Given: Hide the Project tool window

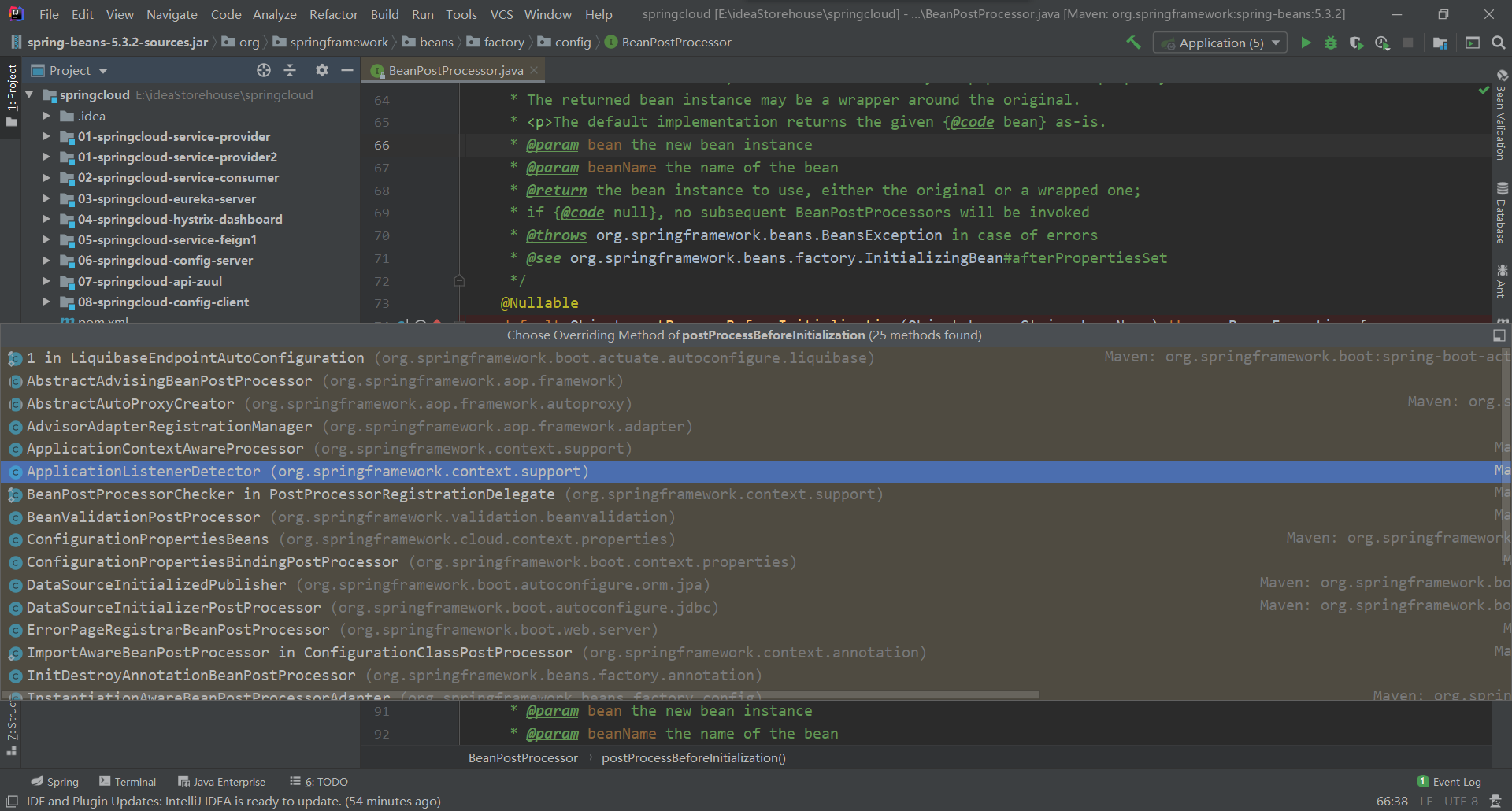Looking at the screenshot, I should 346,70.
